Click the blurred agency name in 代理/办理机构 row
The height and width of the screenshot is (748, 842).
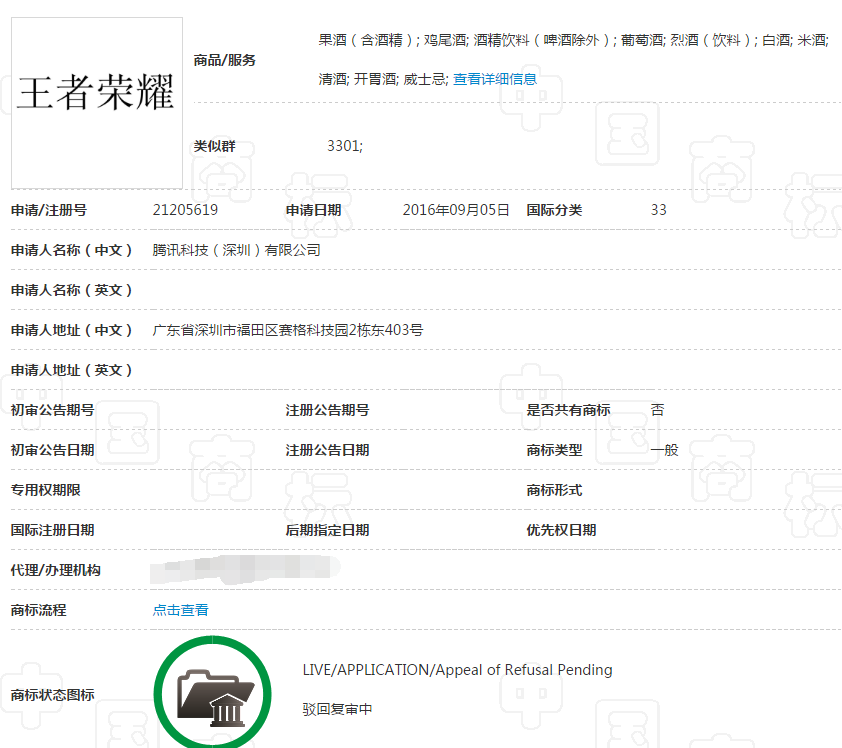click(x=240, y=570)
